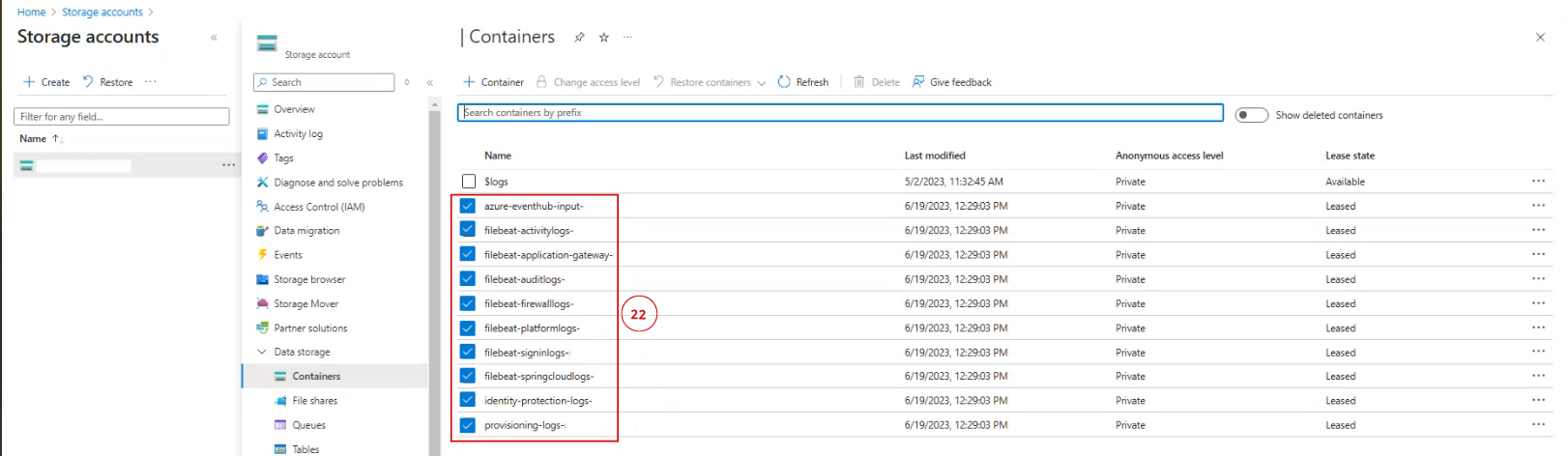Viewport: 1568px width, 456px height.
Task: Click Give feedback
Action: pyautogui.click(x=952, y=82)
